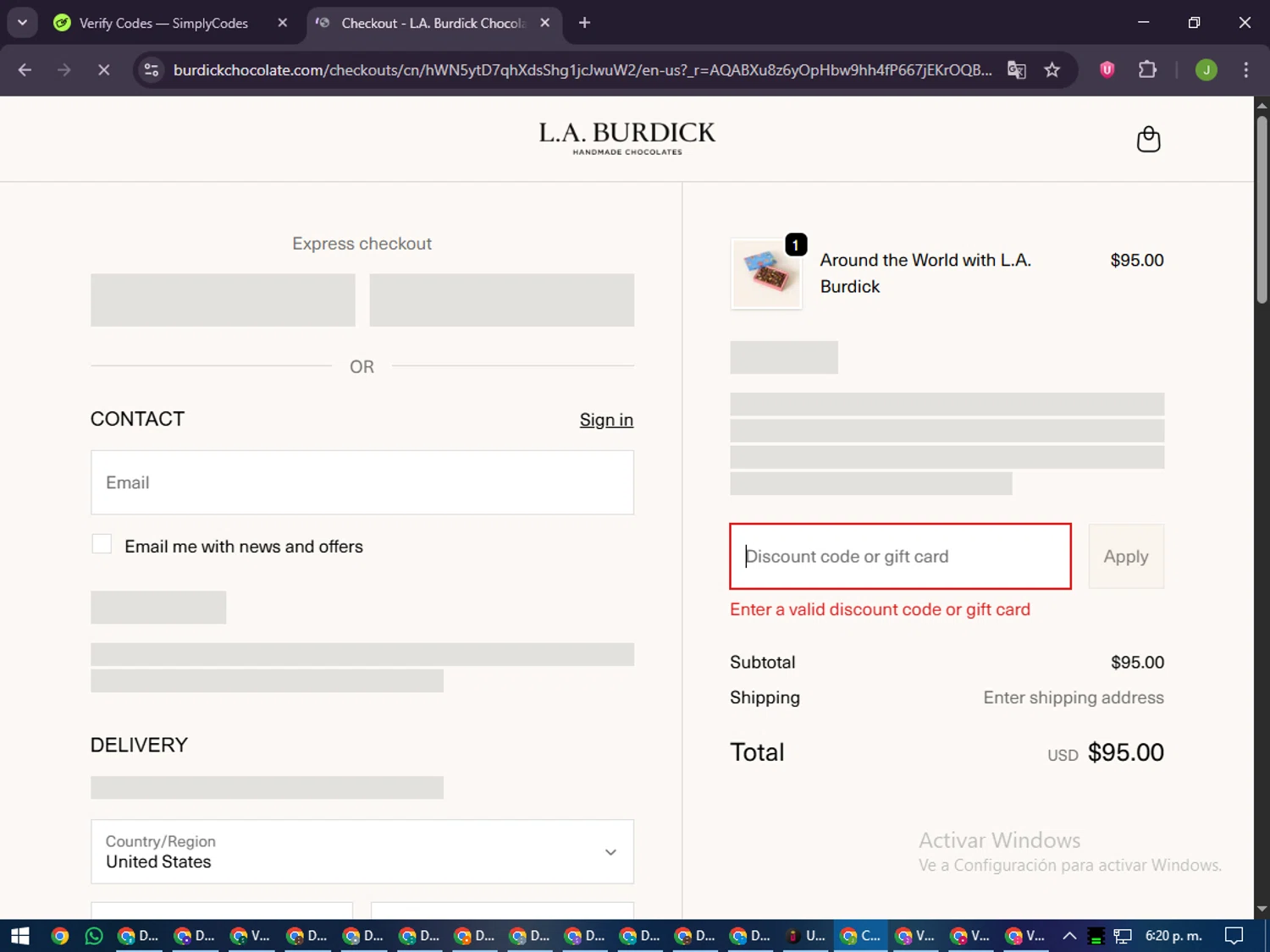The image size is (1270, 952).
Task: Open the tab search dropdown arrow
Action: click(x=22, y=23)
